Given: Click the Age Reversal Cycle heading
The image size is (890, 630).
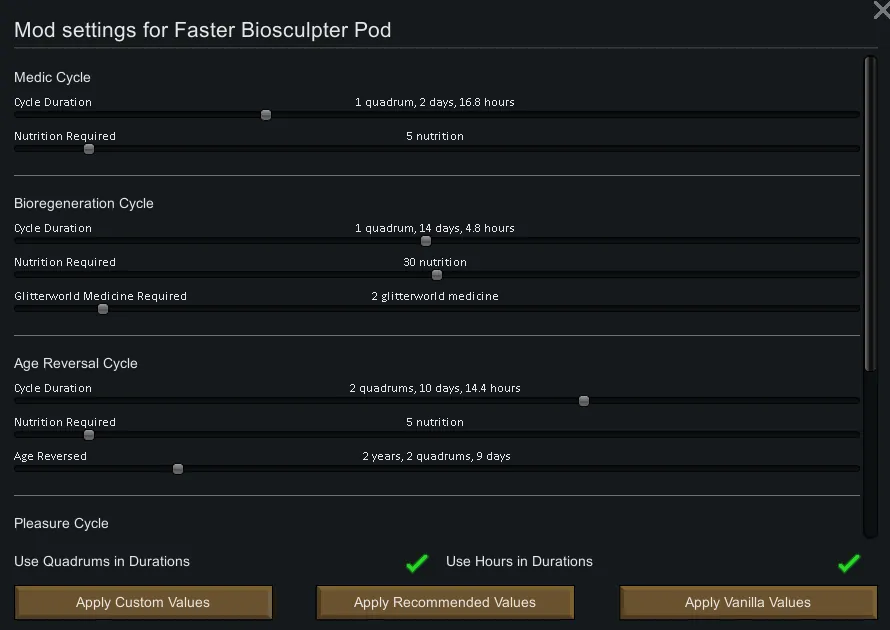Looking at the screenshot, I should click(76, 363).
